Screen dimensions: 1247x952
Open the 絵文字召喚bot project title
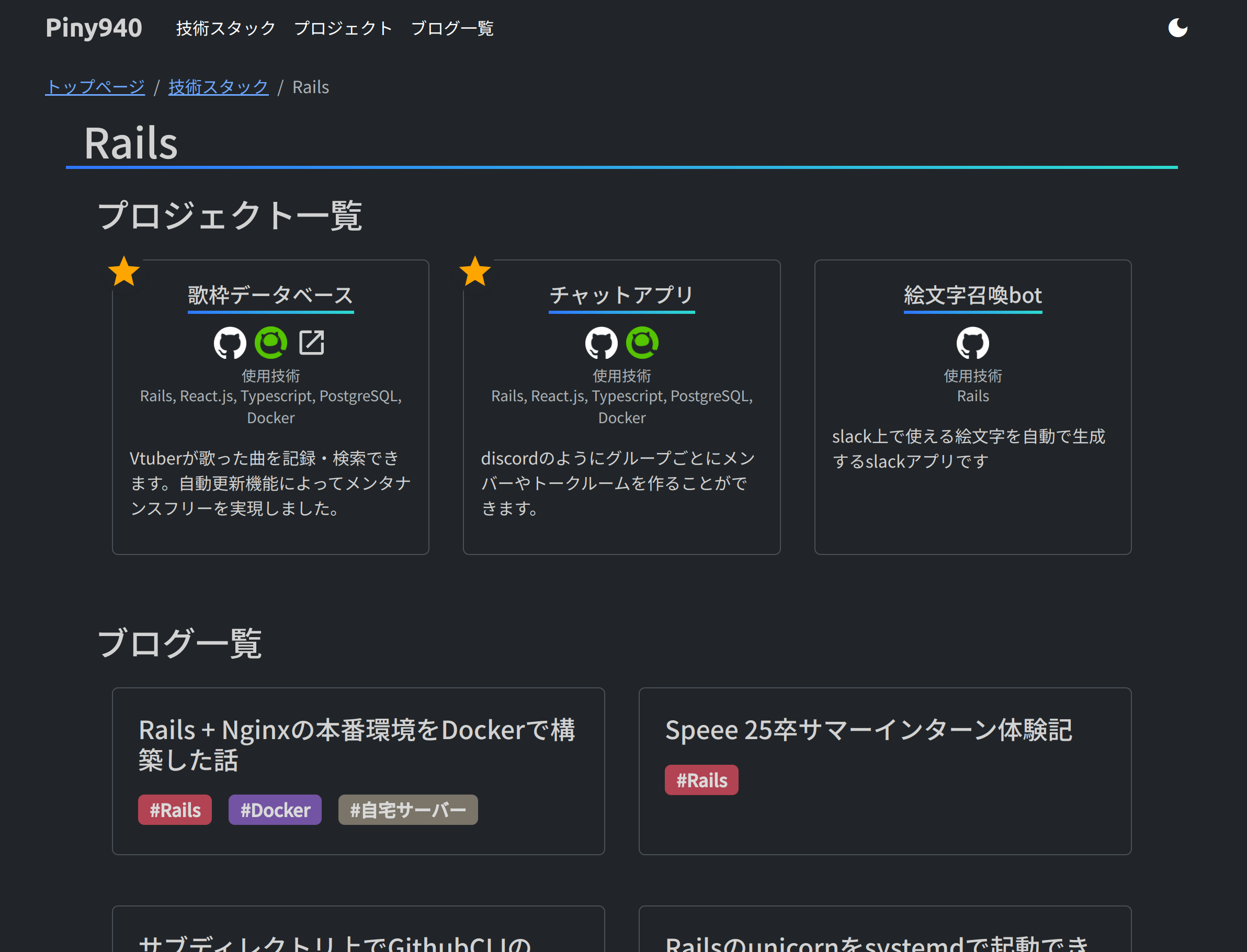pos(973,296)
